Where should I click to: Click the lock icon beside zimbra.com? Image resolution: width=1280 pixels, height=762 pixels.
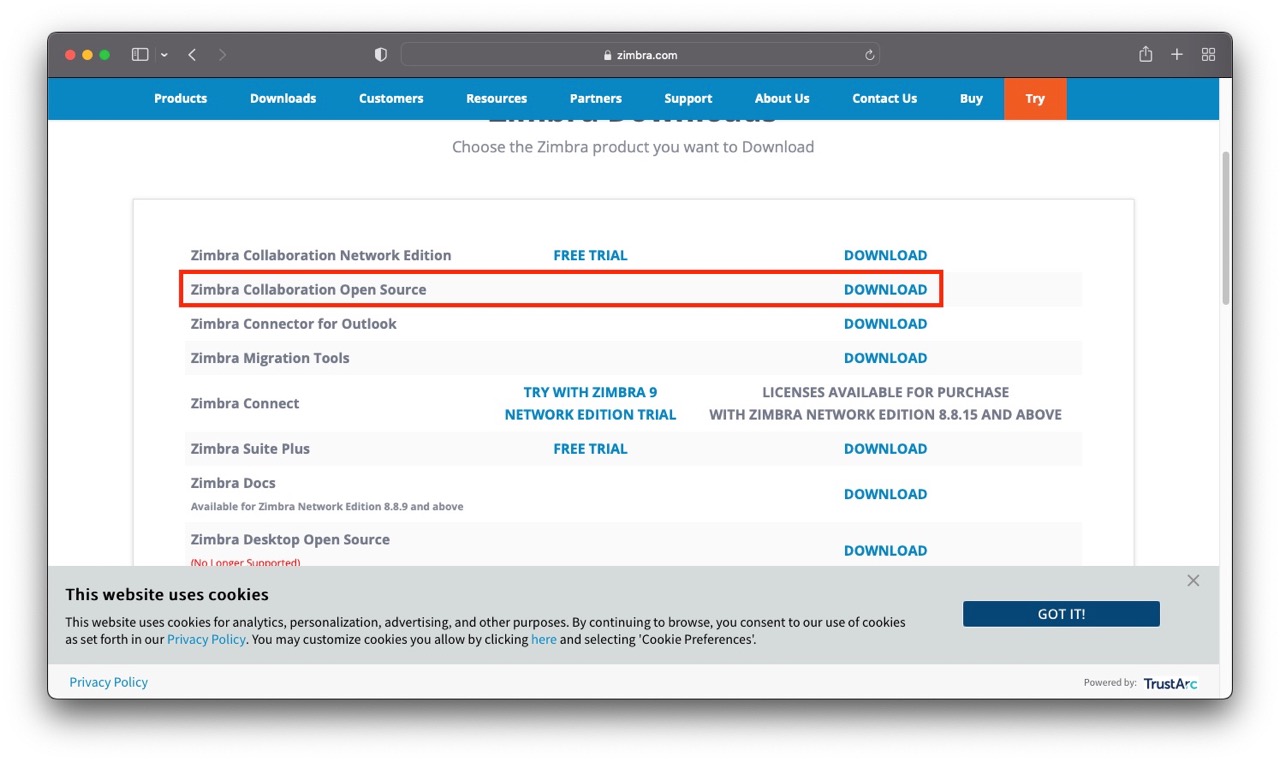(x=608, y=55)
